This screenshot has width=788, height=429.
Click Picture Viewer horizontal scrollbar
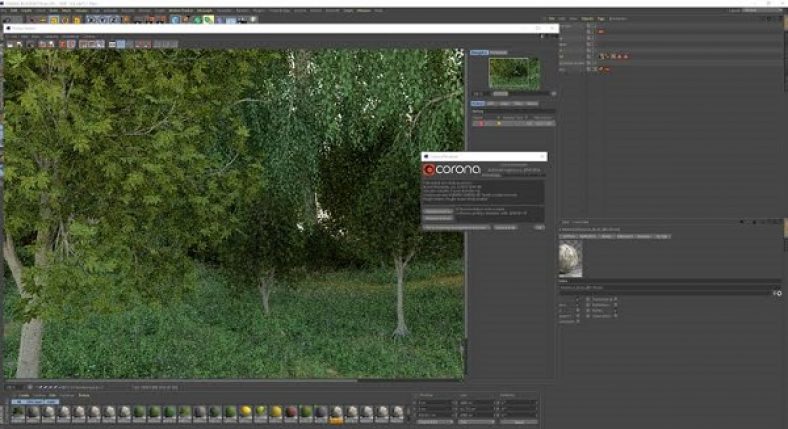[x=181, y=381]
